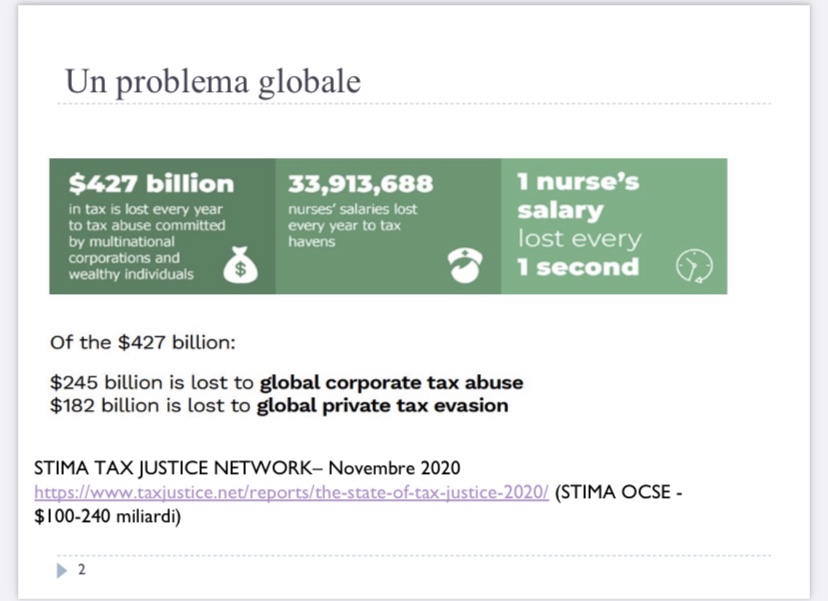Click the nurse head icon
This screenshot has height=601, width=828.
[465, 266]
